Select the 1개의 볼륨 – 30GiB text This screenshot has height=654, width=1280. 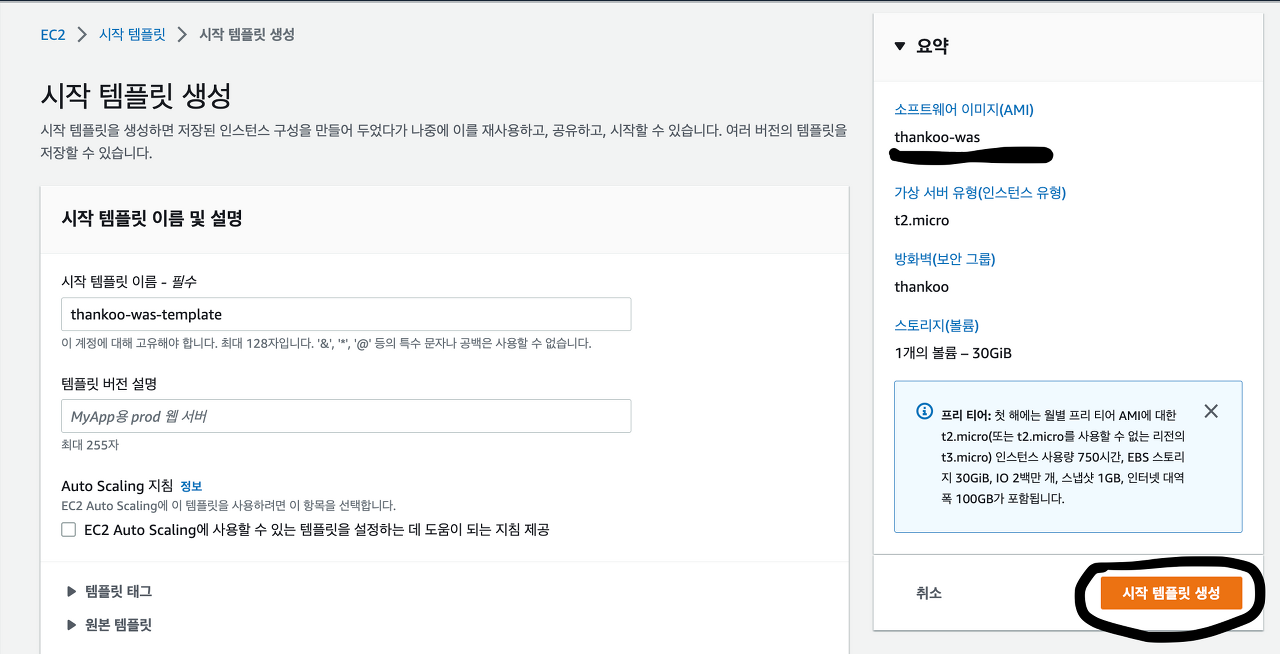tap(953, 353)
